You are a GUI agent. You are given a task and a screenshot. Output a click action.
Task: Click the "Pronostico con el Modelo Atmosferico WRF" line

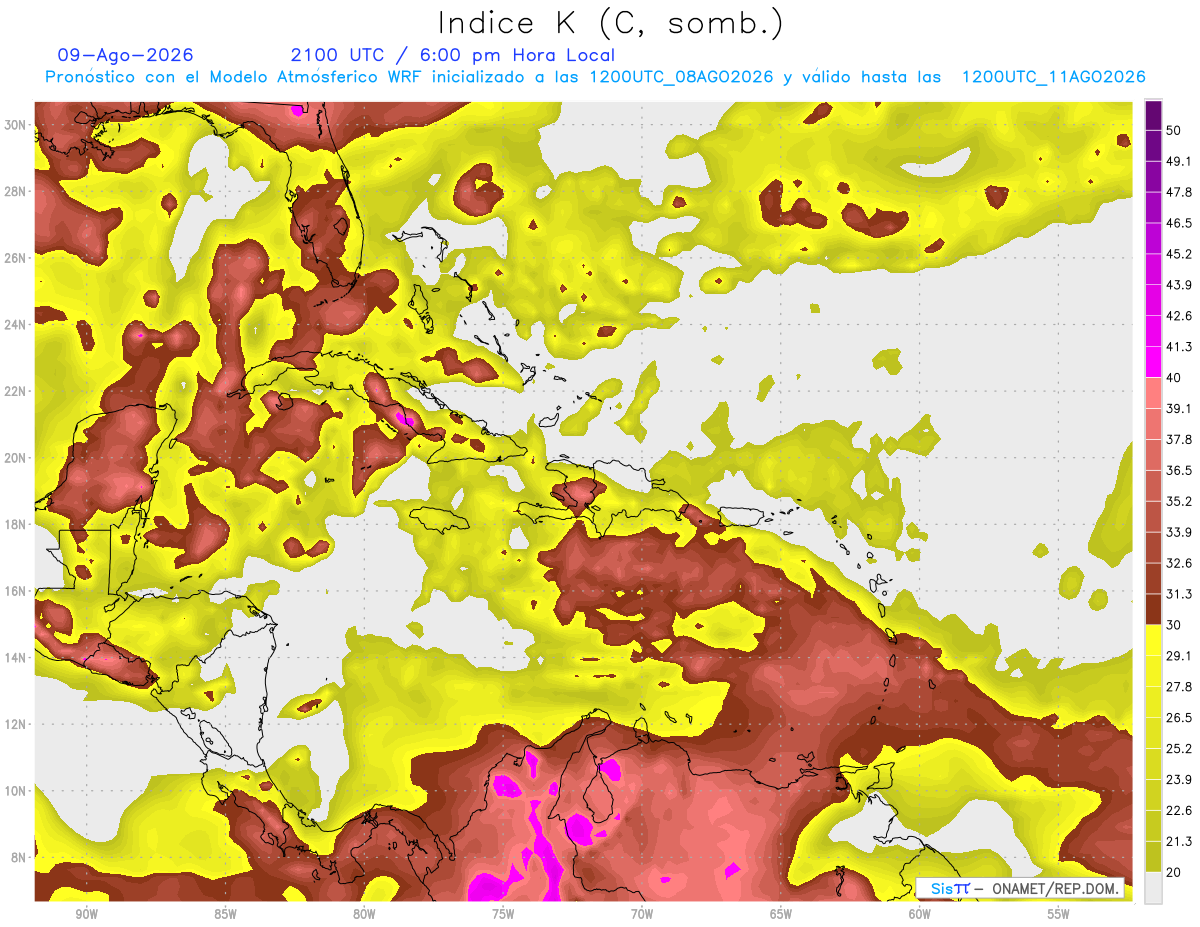[x=595, y=77]
